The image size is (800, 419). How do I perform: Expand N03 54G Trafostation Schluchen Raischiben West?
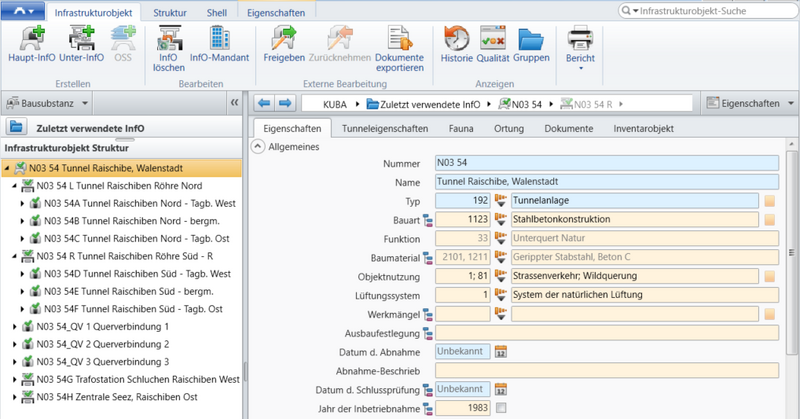[x=14, y=380]
